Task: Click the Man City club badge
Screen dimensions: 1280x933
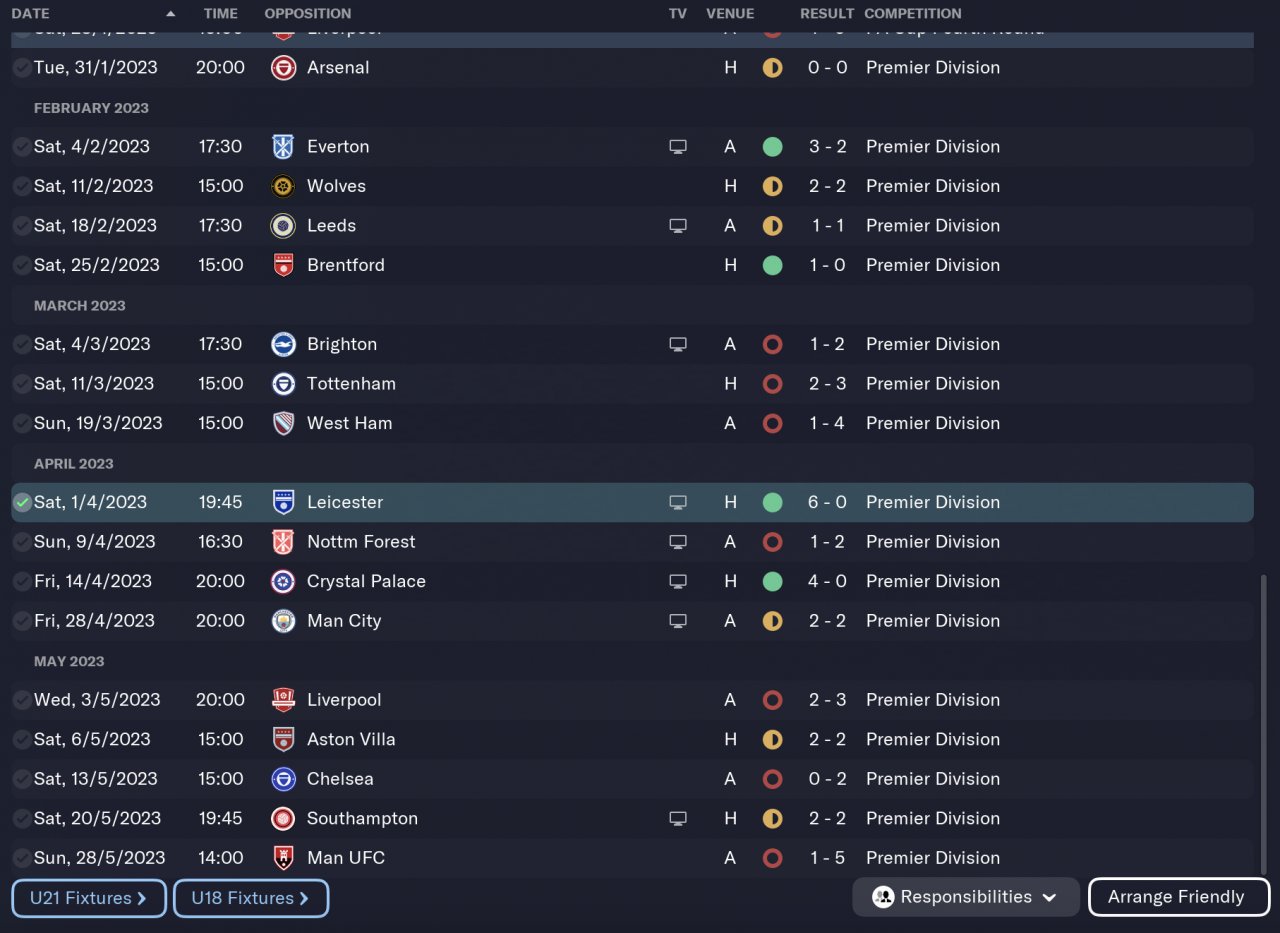Action: (283, 621)
